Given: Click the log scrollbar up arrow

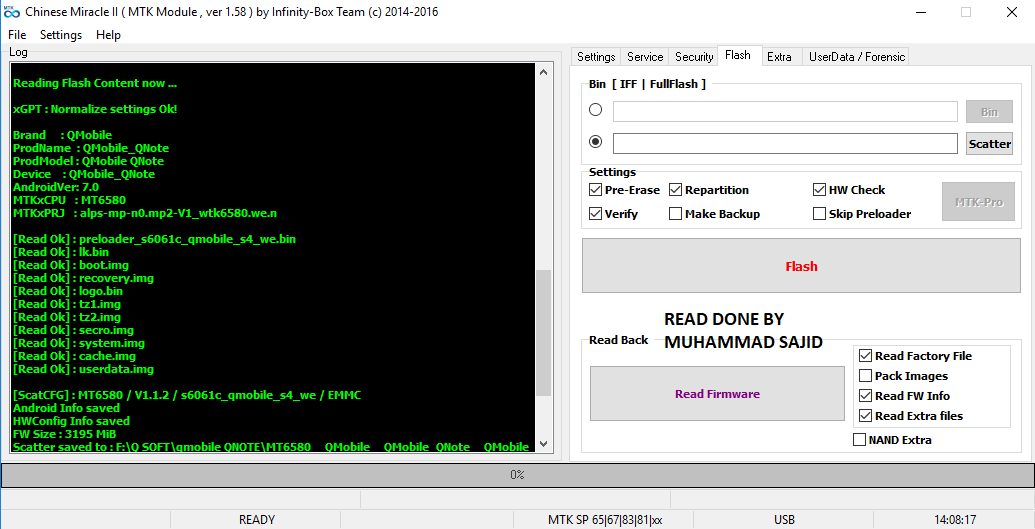Looking at the screenshot, I should [544, 72].
